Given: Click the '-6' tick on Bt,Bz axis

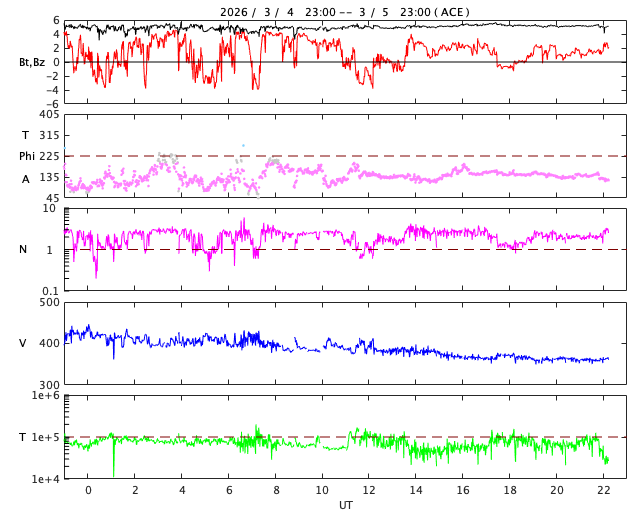Looking at the screenshot, I should pyautogui.click(x=52, y=104).
